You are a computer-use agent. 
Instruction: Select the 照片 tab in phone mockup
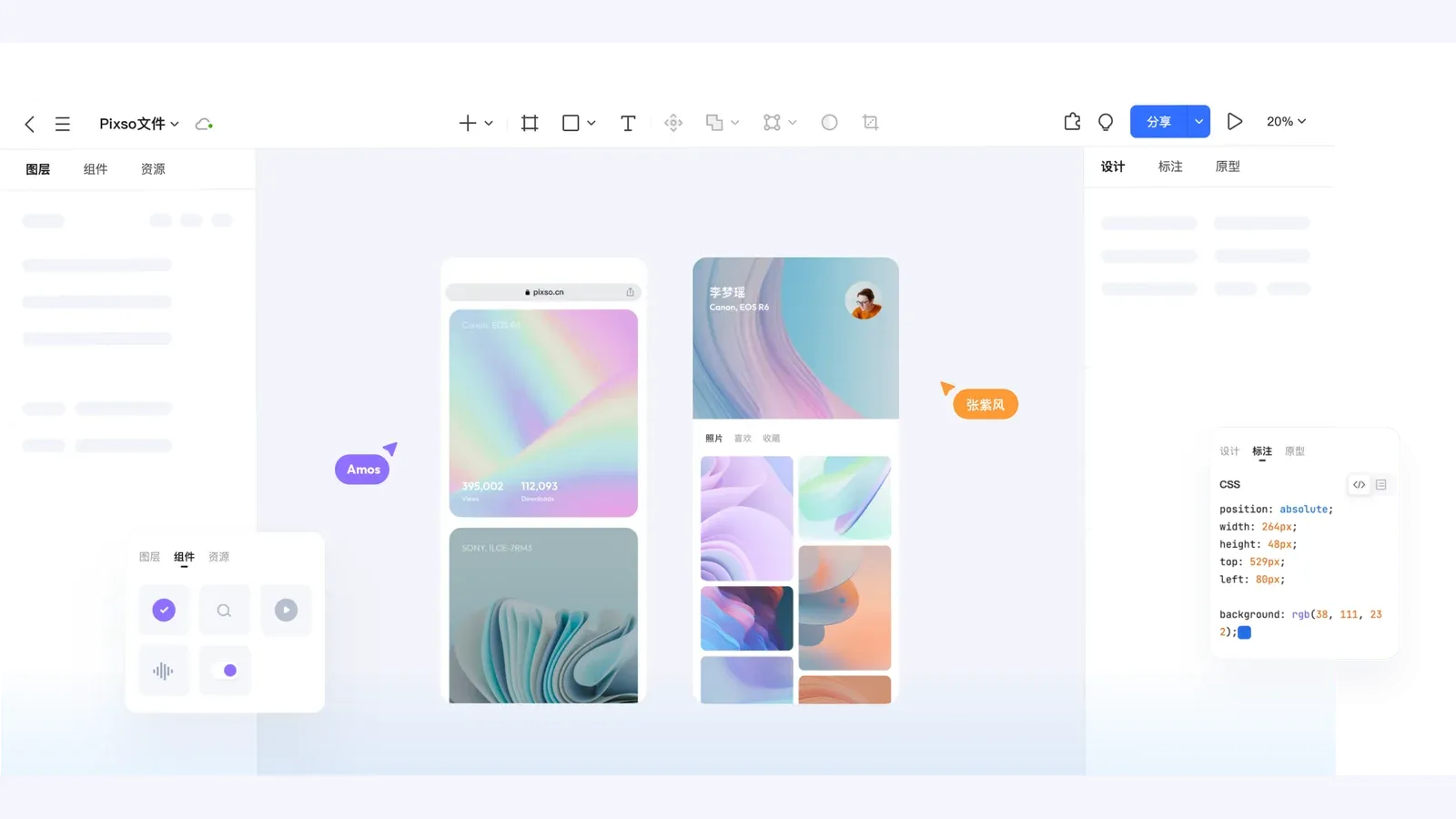coord(713,439)
